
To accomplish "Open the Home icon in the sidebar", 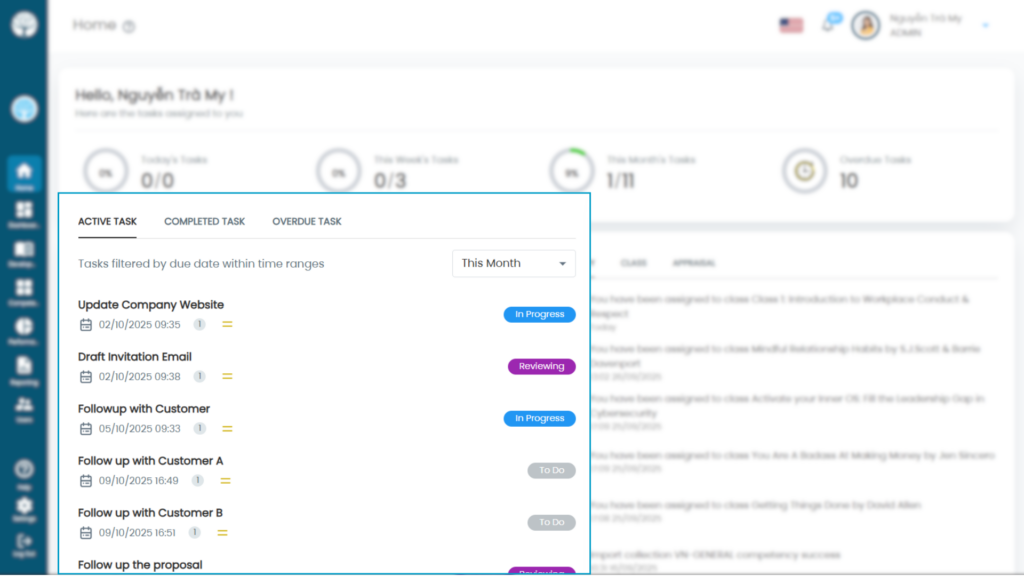I will pos(24,173).
